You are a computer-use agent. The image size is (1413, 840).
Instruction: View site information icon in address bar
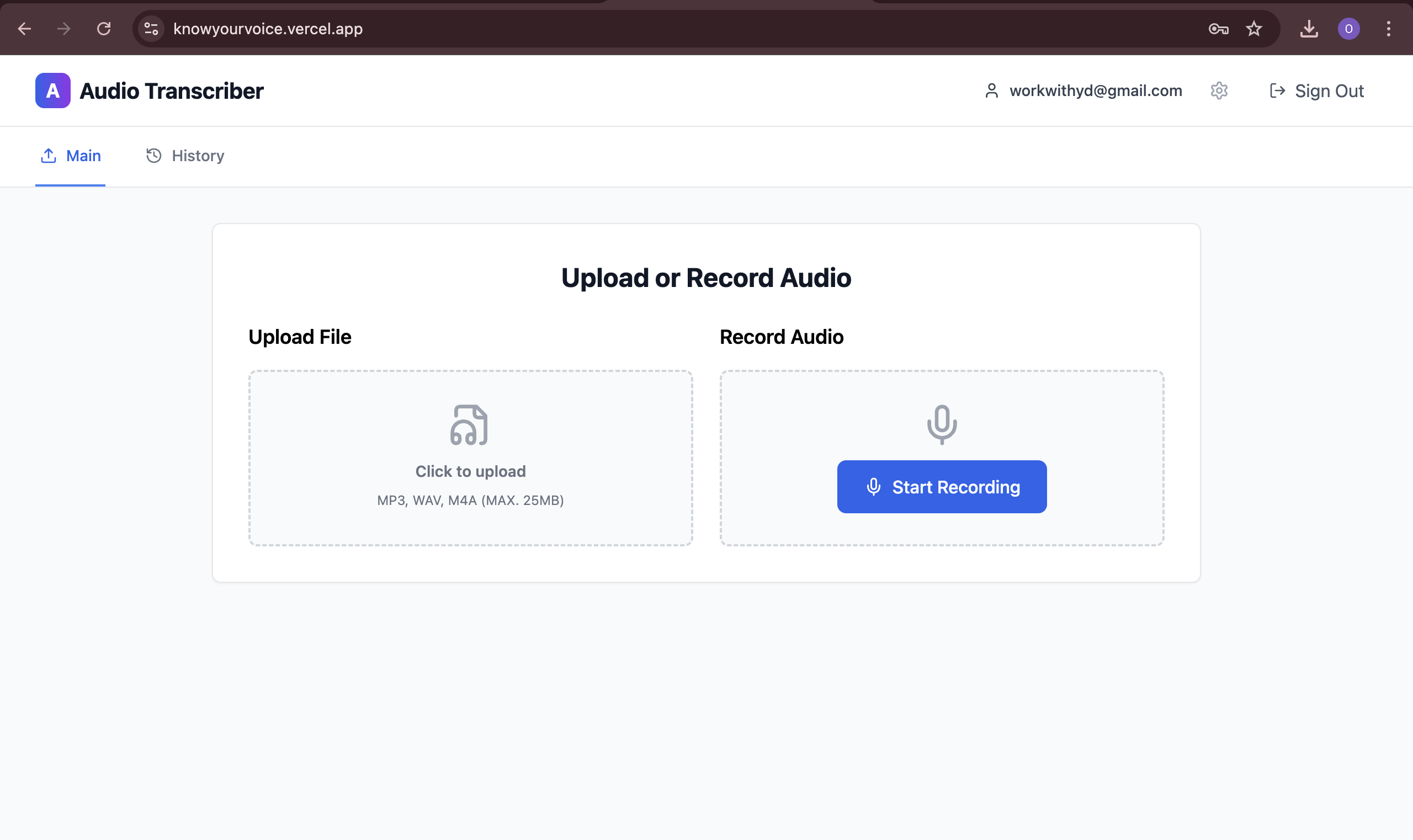[151, 29]
